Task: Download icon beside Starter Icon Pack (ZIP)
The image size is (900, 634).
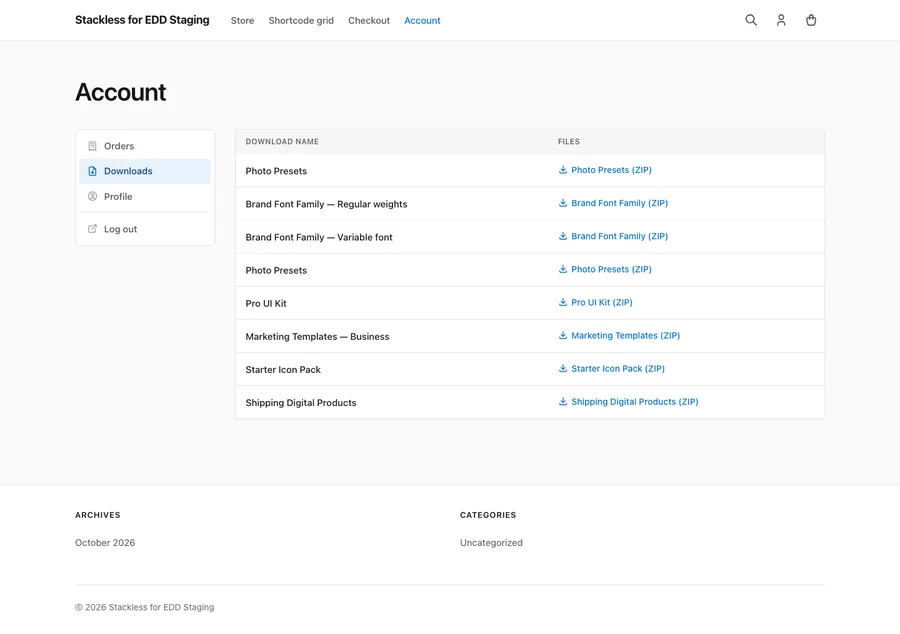Action: tap(563, 368)
